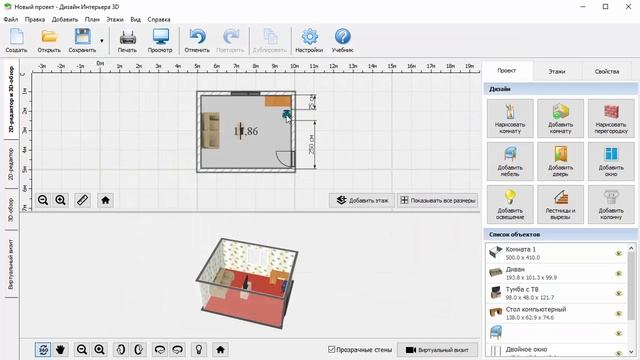Rotate 3D model left around vertical axis
The width and height of the screenshot is (640, 360).
pyautogui.click(x=120, y=349)
